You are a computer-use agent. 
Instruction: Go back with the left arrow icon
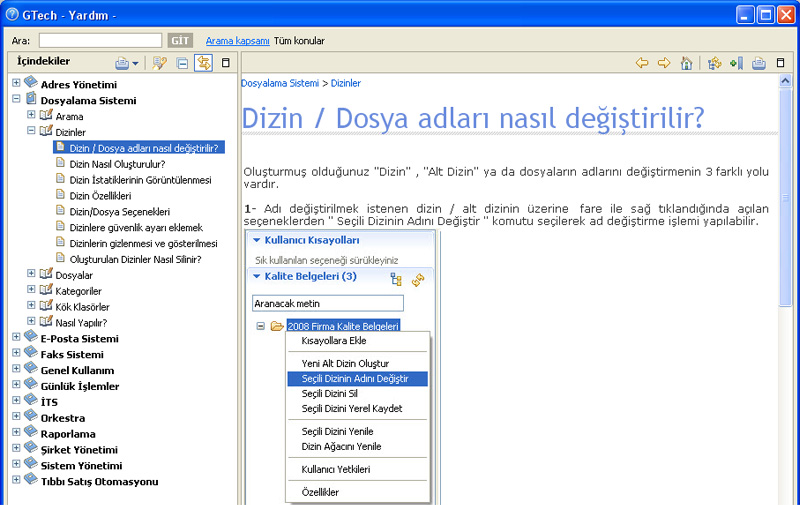tap(642, 63)
